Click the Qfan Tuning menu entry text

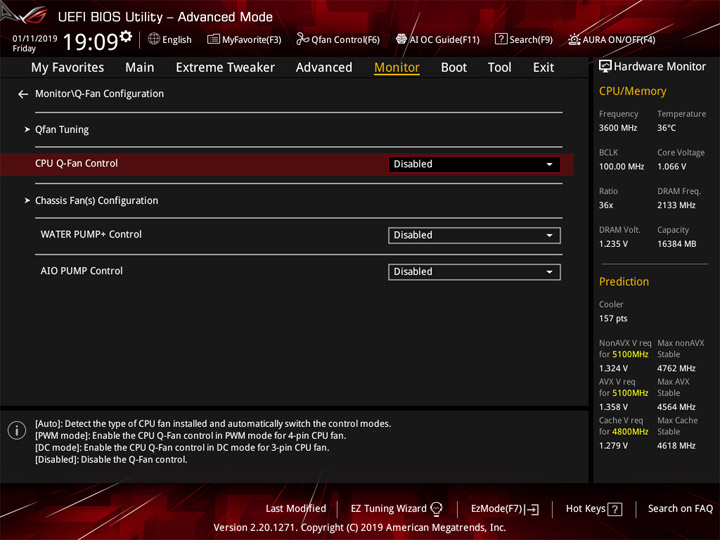point(62,130)
